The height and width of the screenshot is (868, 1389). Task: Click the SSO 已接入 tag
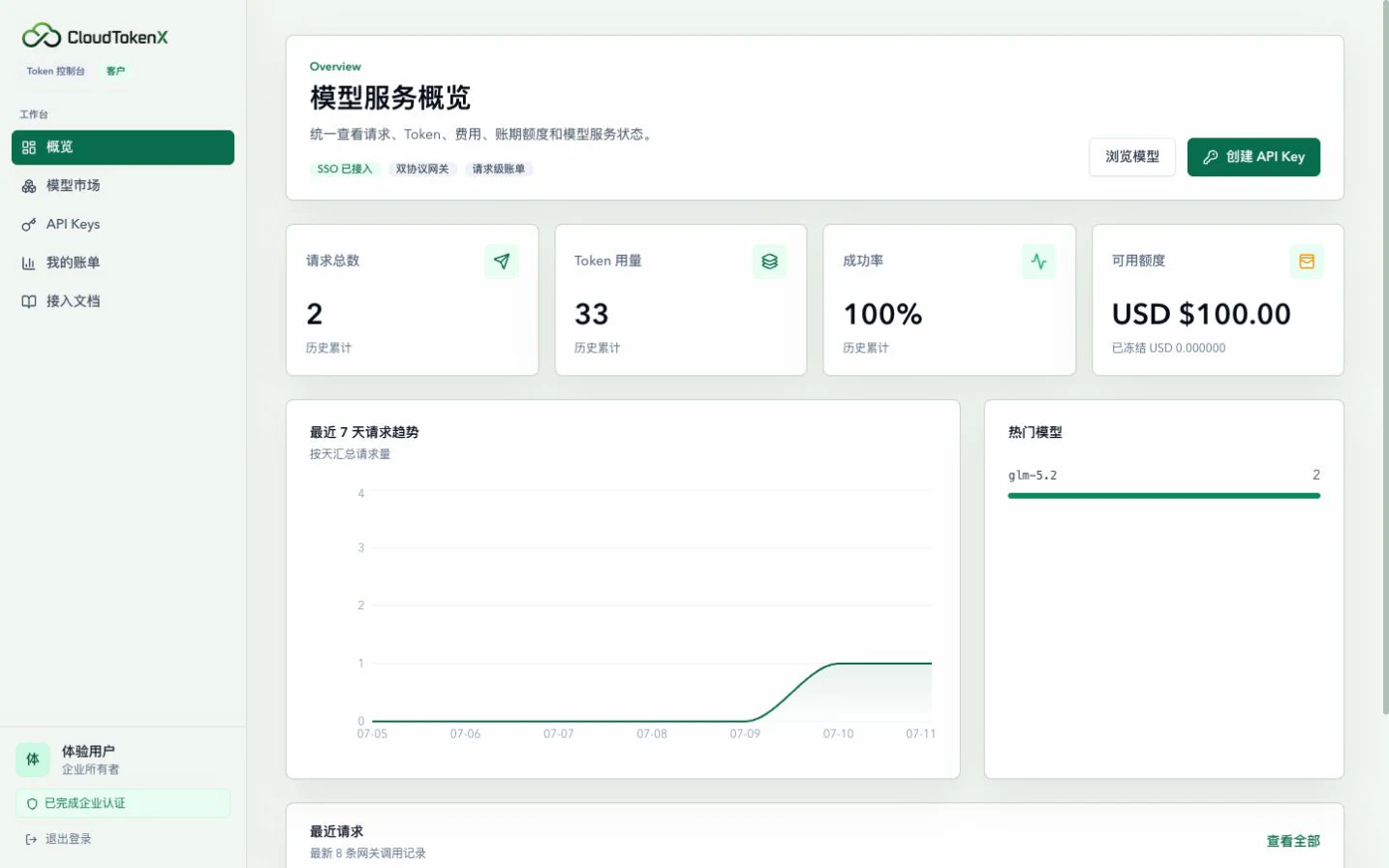(345, 169)
